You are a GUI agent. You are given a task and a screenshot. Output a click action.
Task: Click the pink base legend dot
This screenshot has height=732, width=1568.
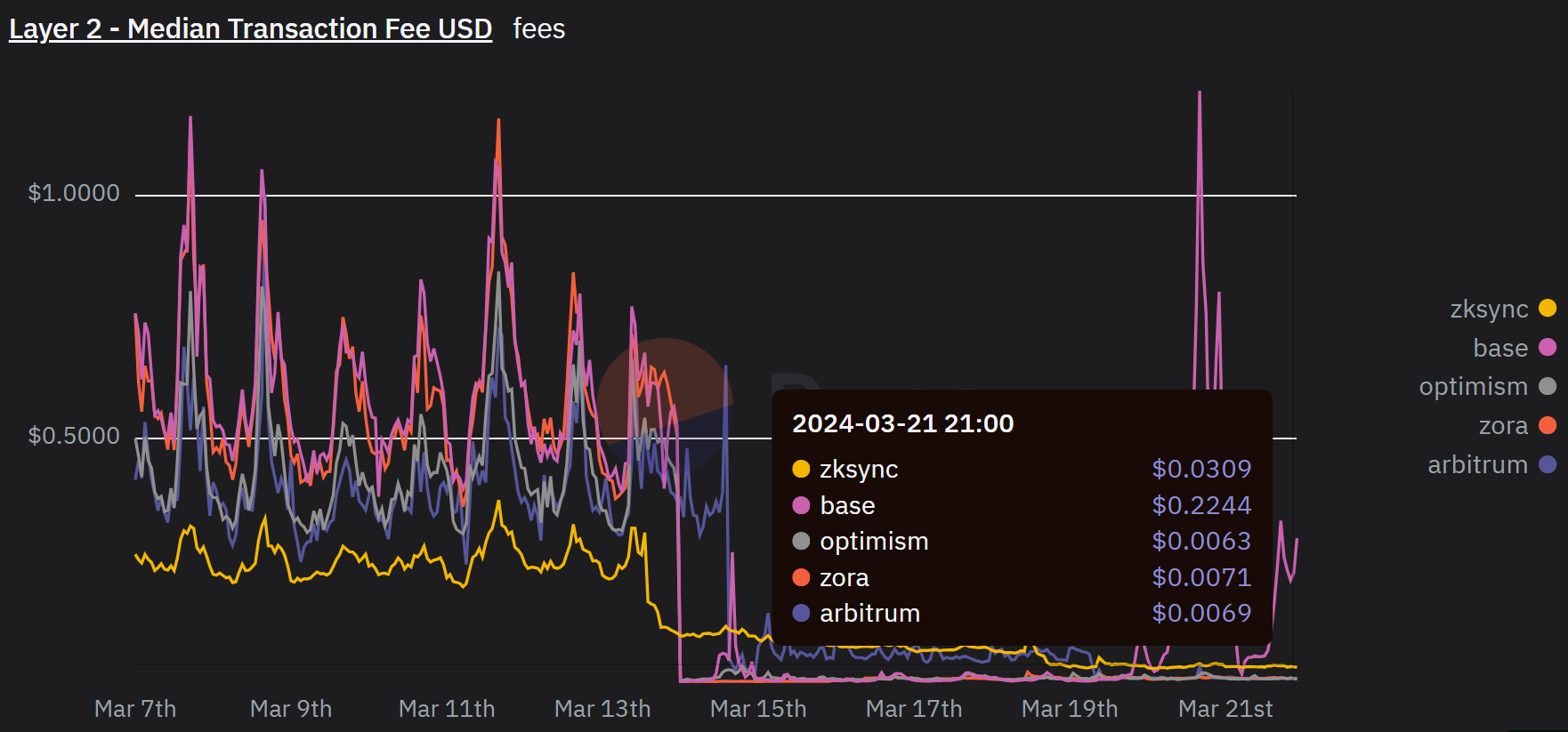[x=1548, y=348]
